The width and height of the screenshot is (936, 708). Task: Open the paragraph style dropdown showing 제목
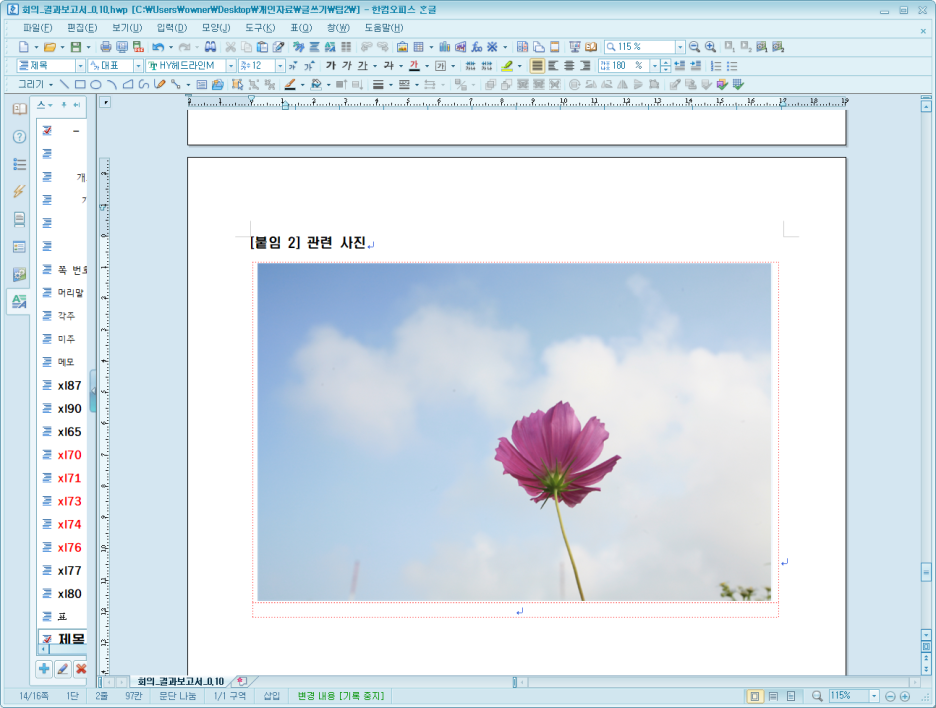[80, 66]
